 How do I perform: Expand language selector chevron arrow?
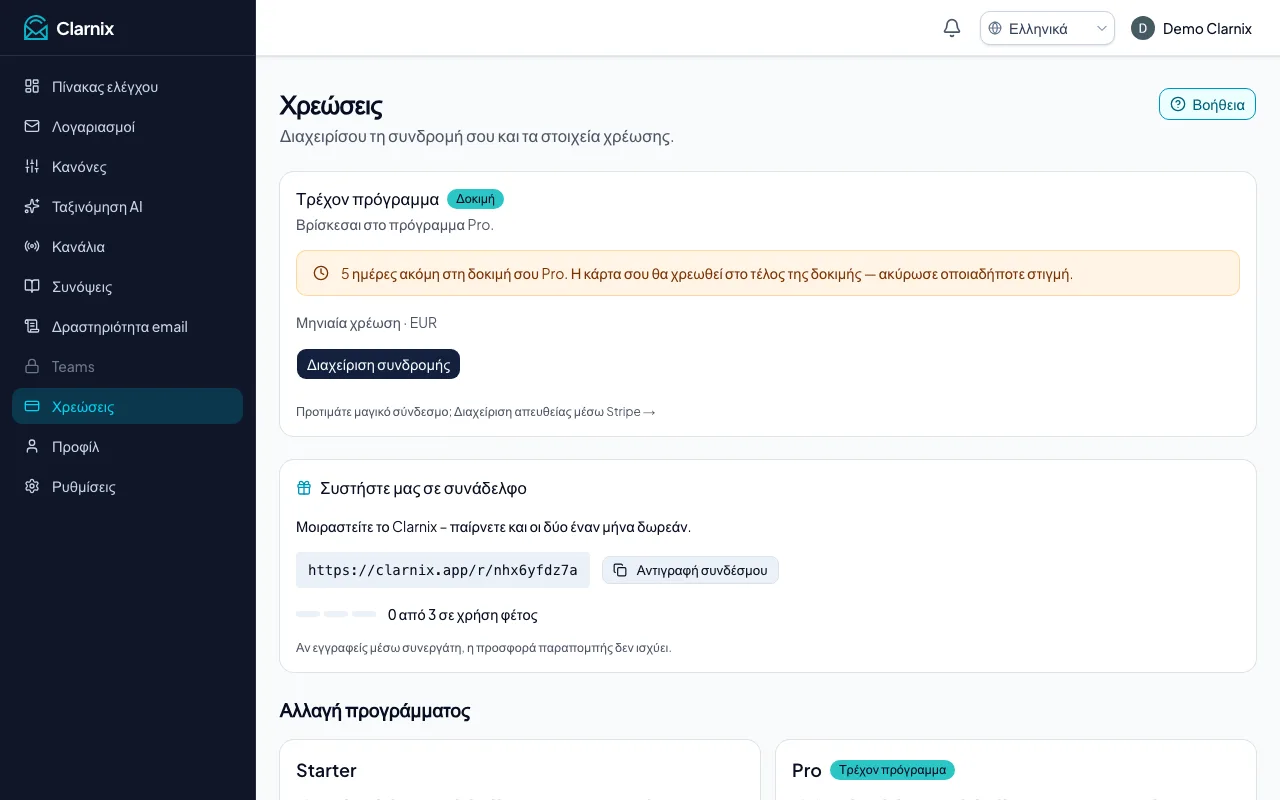(1102, 28)
